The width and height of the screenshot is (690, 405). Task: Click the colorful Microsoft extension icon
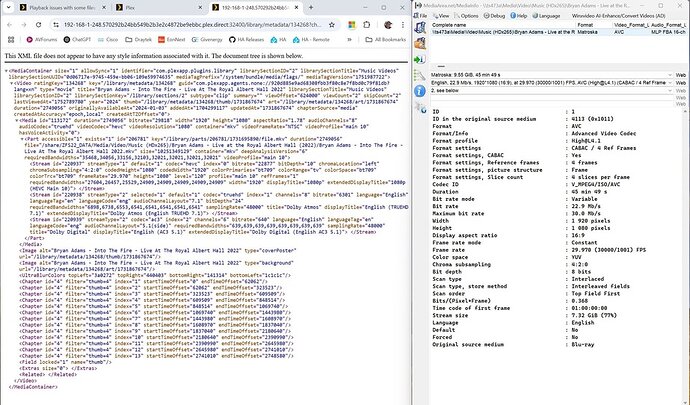352,25
